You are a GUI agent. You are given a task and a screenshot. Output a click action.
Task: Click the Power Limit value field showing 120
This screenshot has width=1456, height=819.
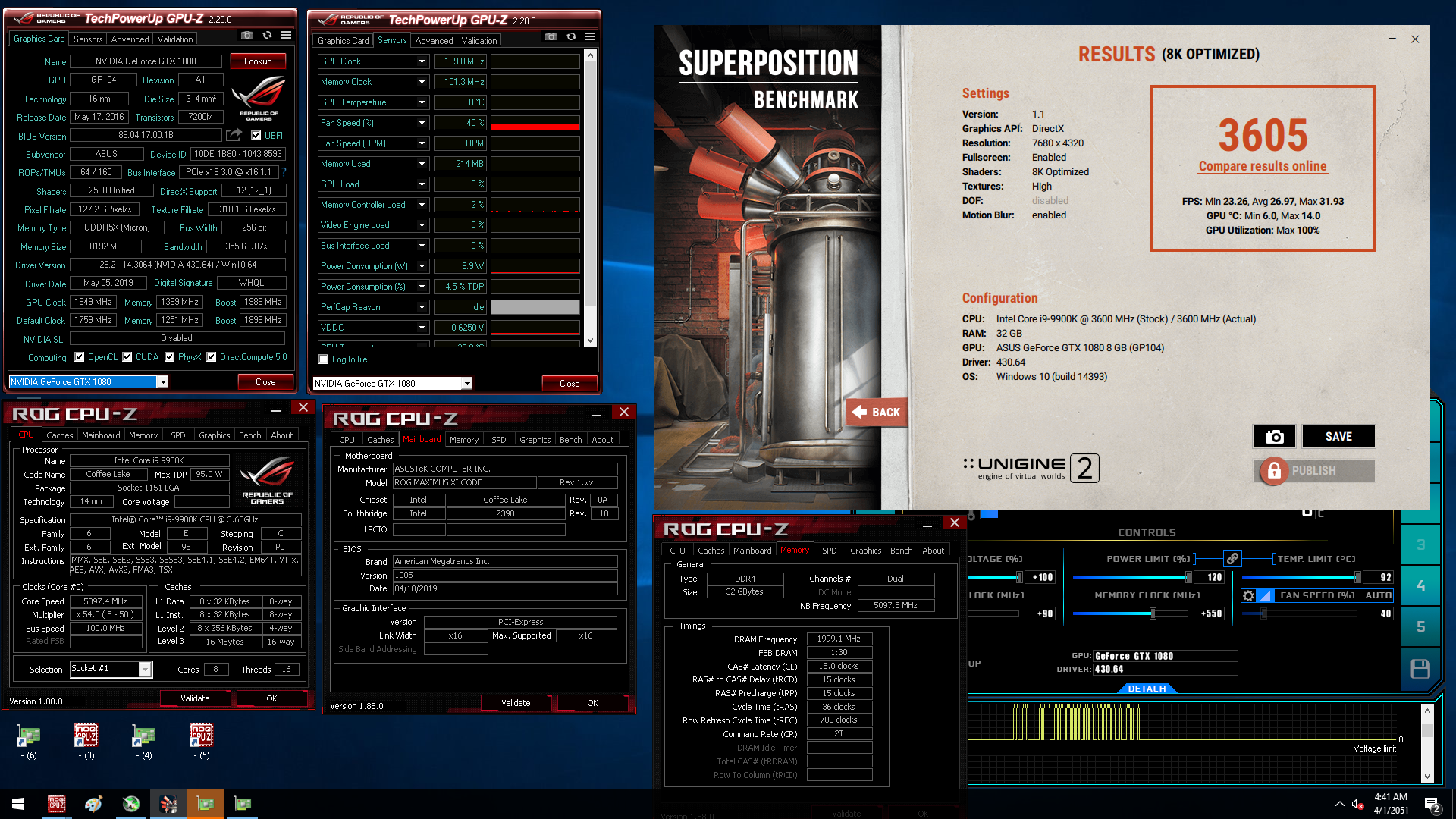[1211, 577]
